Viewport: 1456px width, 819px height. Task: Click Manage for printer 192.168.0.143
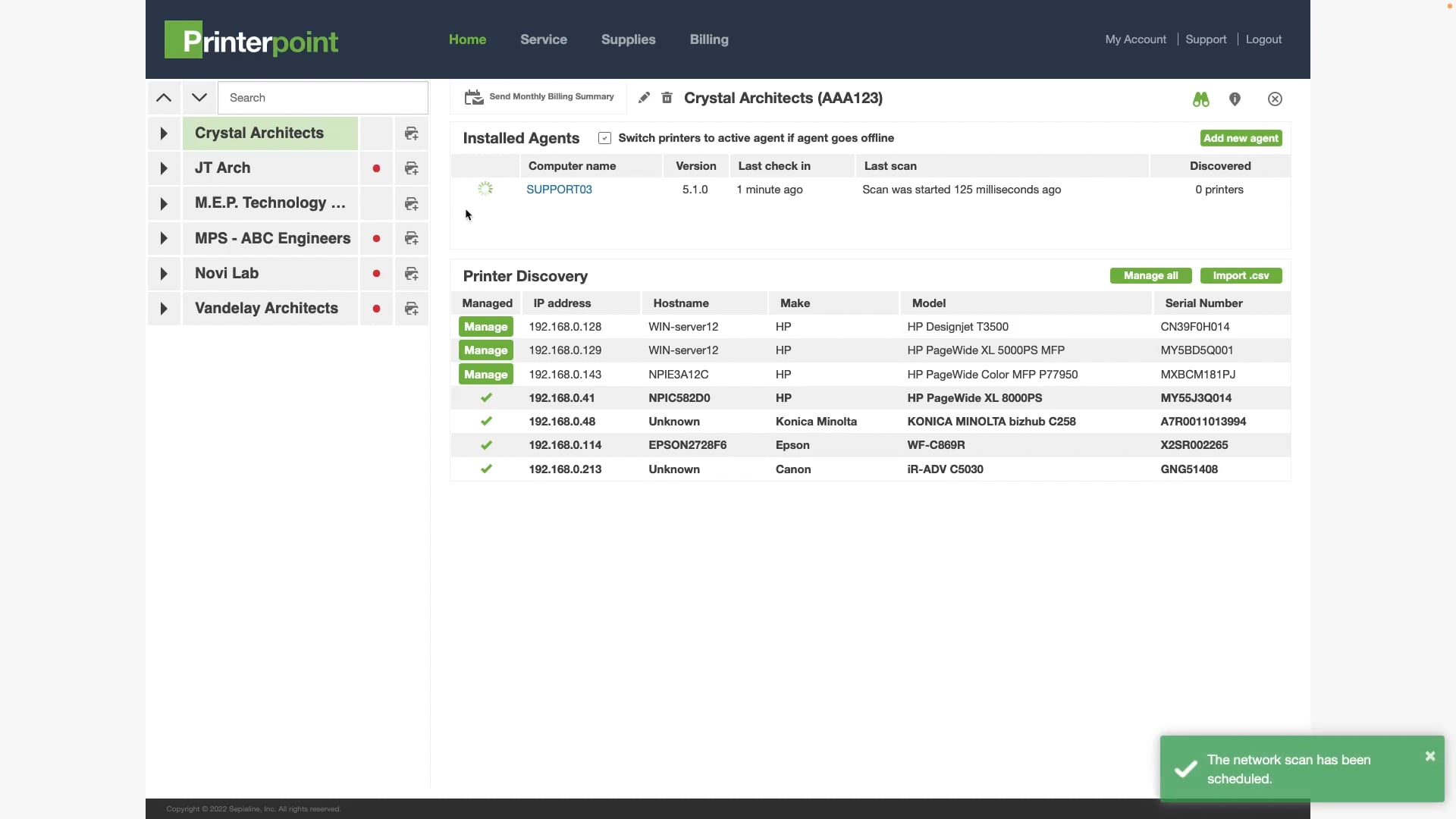[x=486, y=374]
